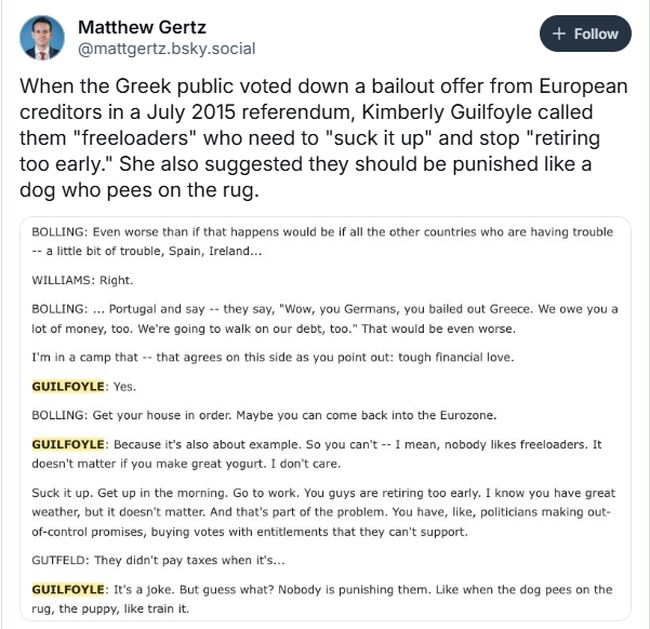Screen dimensions: 650x629
Task: Click the 'Suck it up. Get up' paragraph
Action: pos(323,512)
